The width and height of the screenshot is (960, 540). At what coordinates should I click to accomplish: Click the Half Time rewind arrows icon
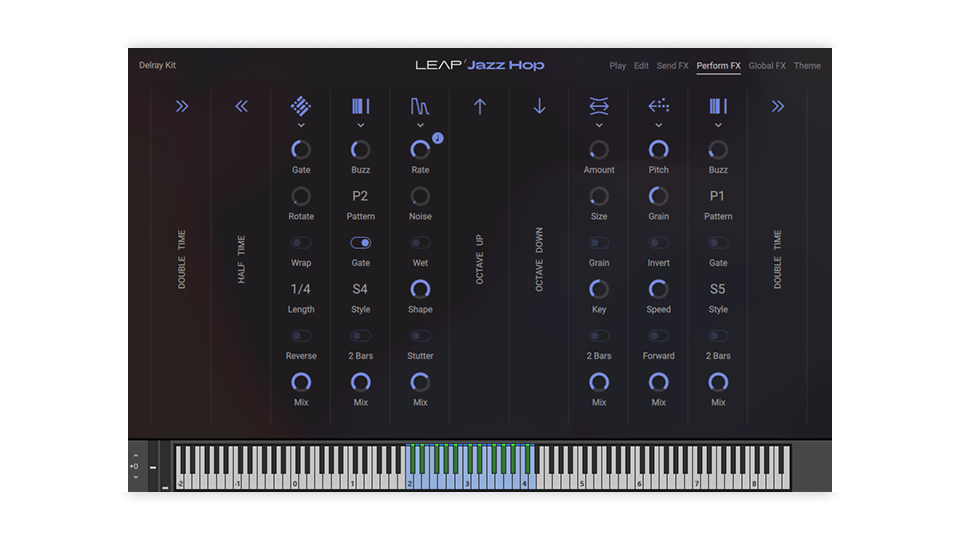pos(241,106)
